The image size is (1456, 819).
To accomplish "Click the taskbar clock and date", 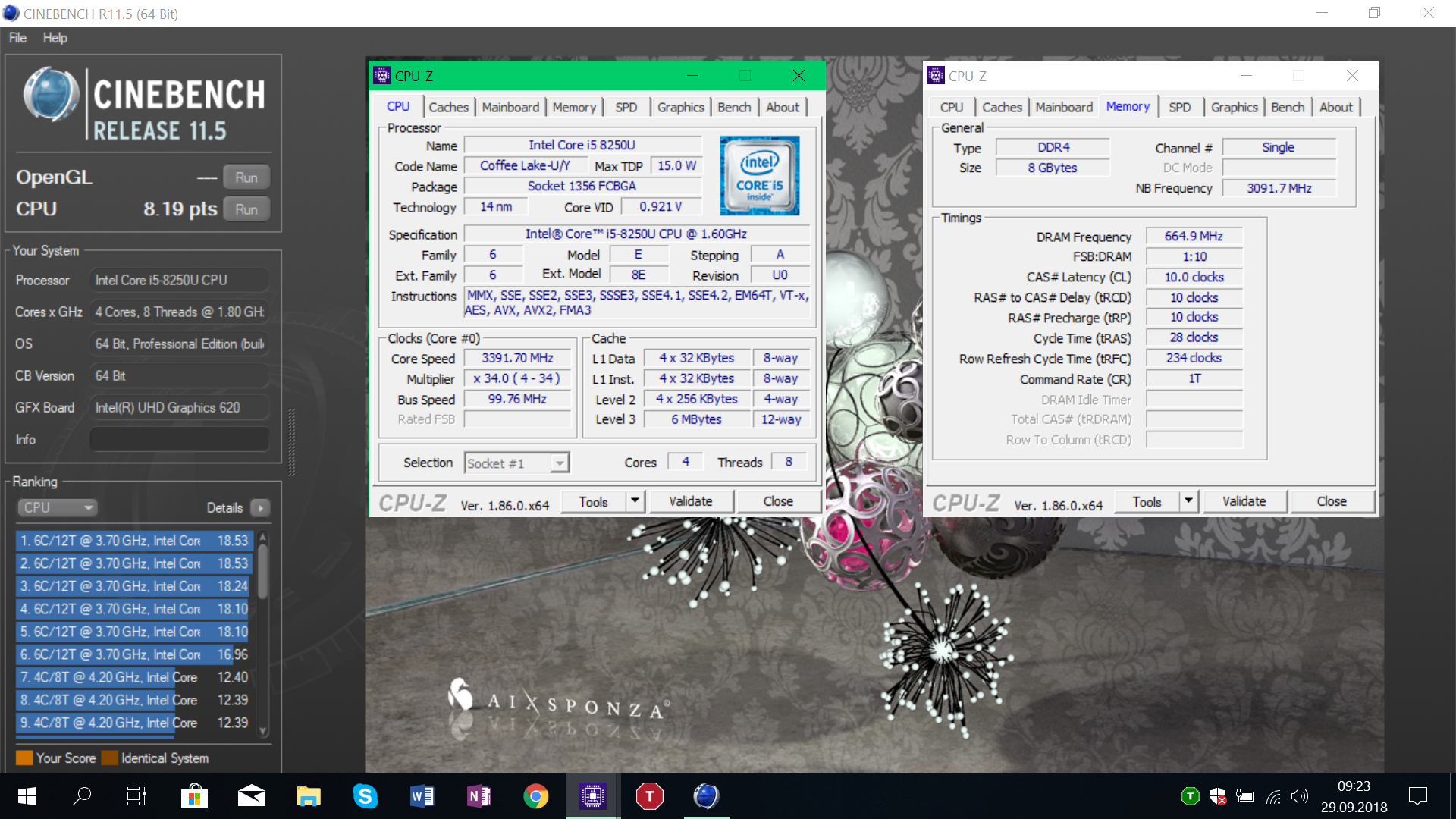I will [1354, 796].
